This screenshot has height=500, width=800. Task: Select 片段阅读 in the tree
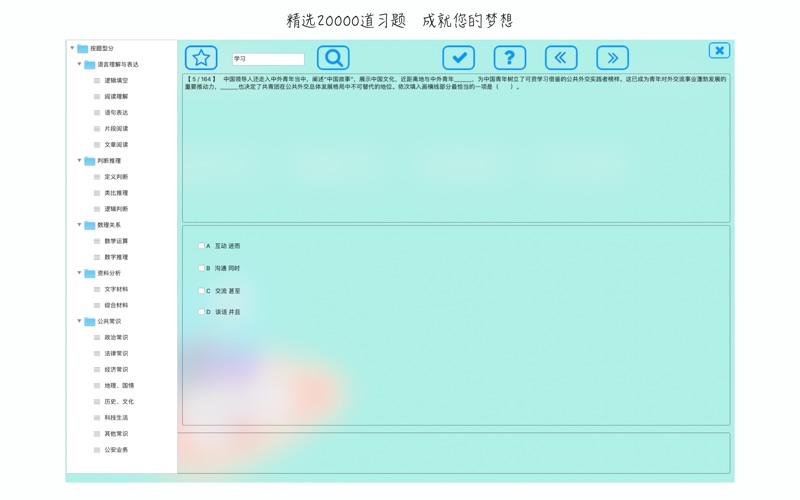pyautogui.click(x=116, y=129)
